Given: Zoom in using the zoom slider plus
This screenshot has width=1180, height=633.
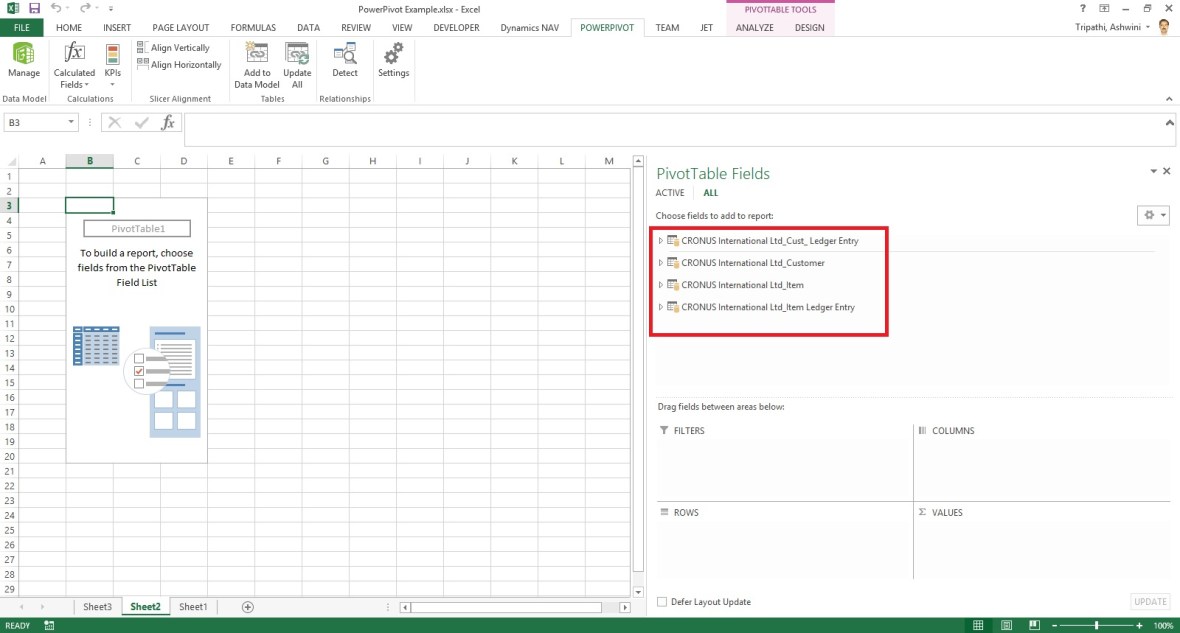Looking at the screenshot, I should pos(1139,625).
